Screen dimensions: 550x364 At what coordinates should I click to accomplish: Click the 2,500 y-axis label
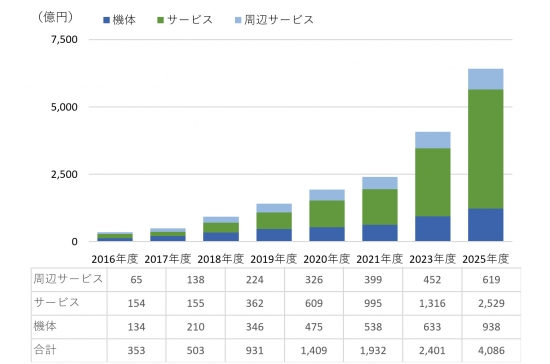(64, 174)
